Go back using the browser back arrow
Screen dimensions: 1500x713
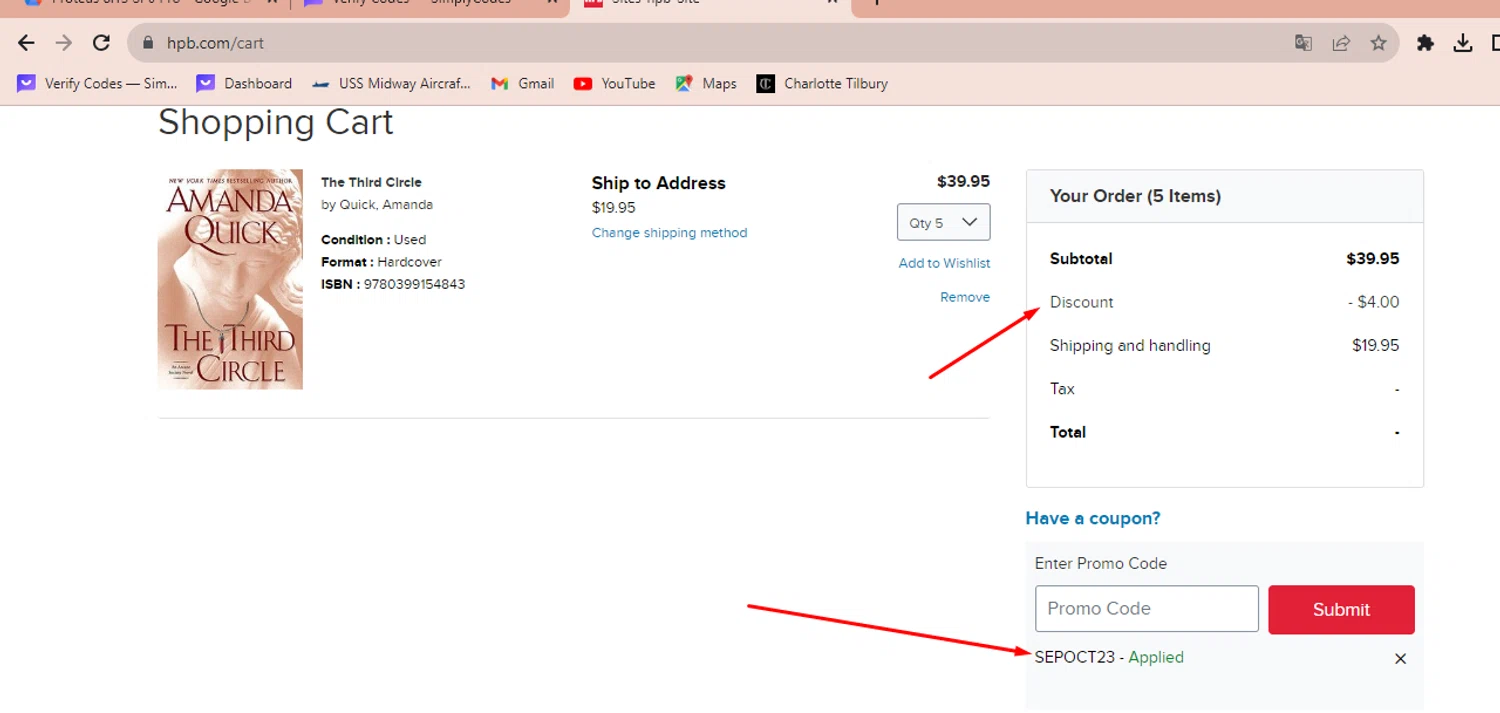click(x=26, y=43)
